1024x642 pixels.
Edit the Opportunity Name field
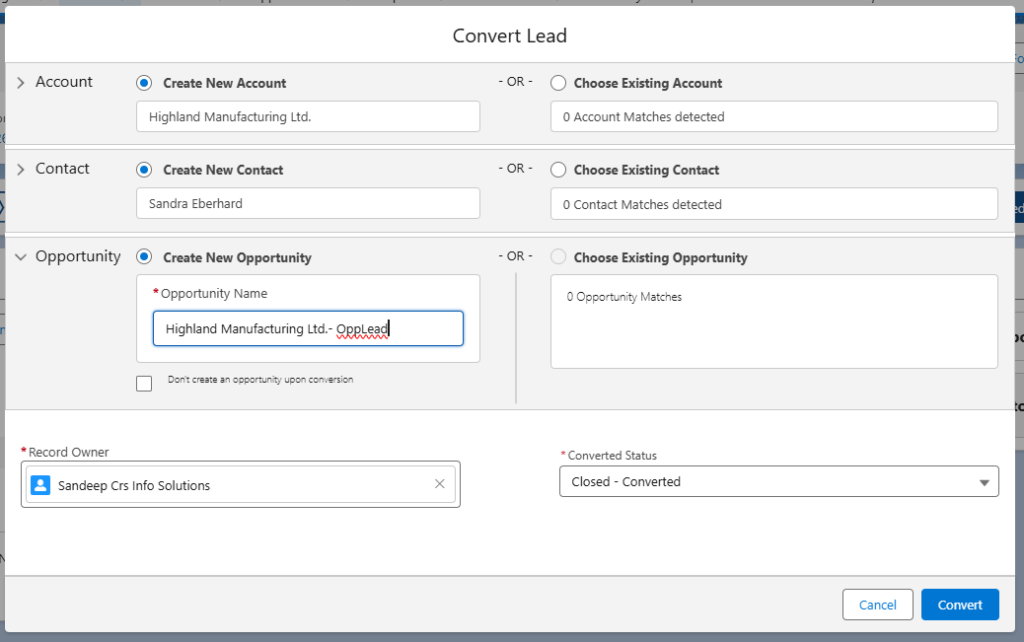tap(307, 328)
